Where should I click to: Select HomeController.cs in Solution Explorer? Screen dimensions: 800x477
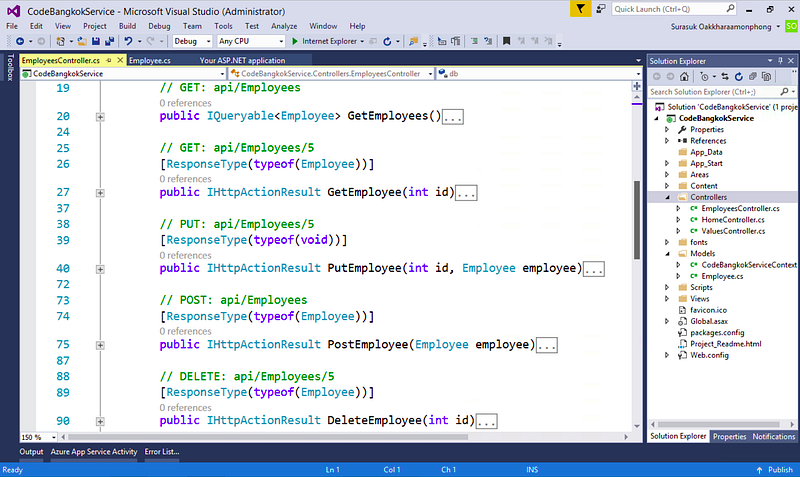coord(733,220)
